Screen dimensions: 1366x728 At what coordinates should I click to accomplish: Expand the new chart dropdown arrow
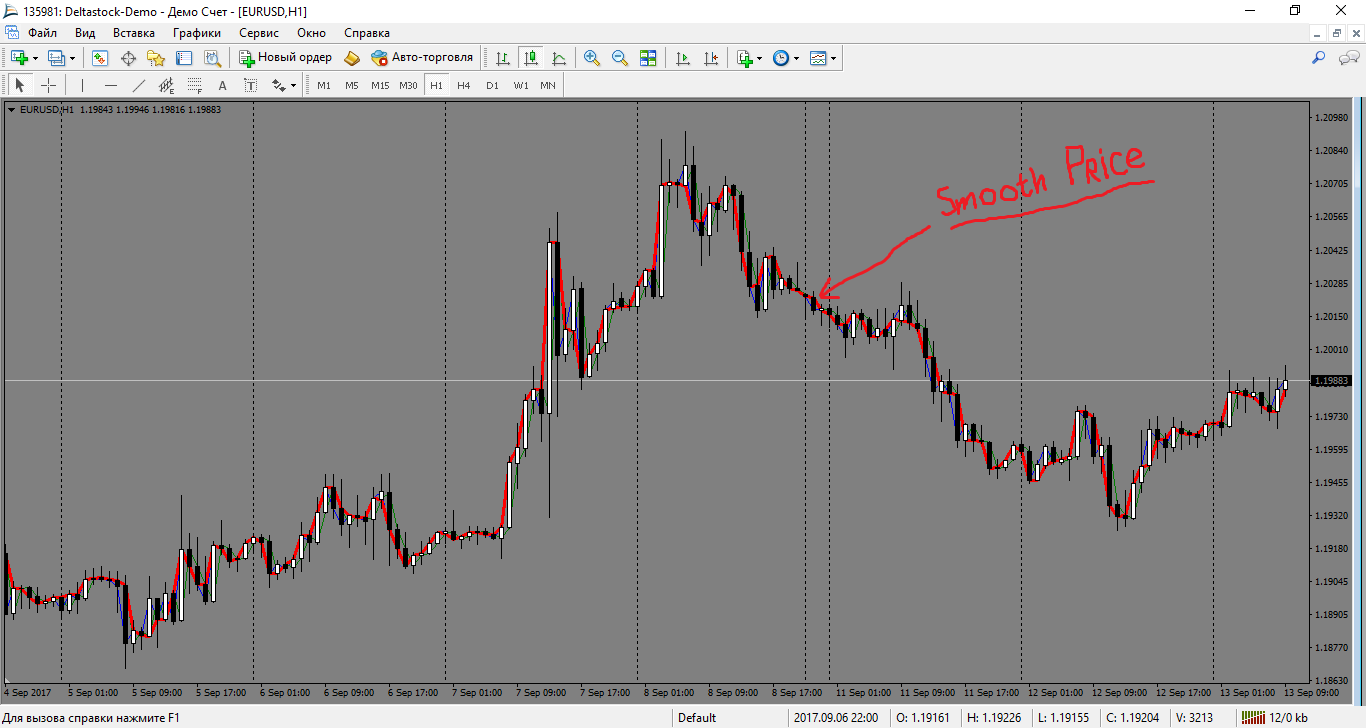(35, 58)
